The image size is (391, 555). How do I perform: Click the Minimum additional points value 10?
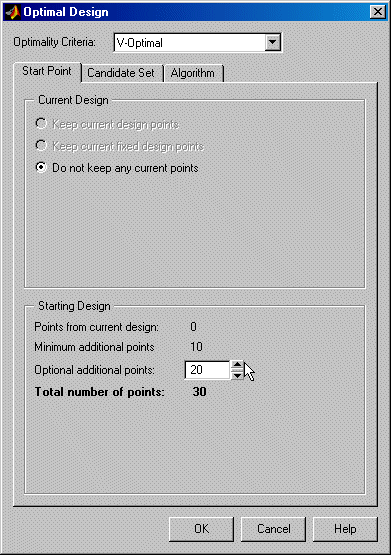(196, 347)
